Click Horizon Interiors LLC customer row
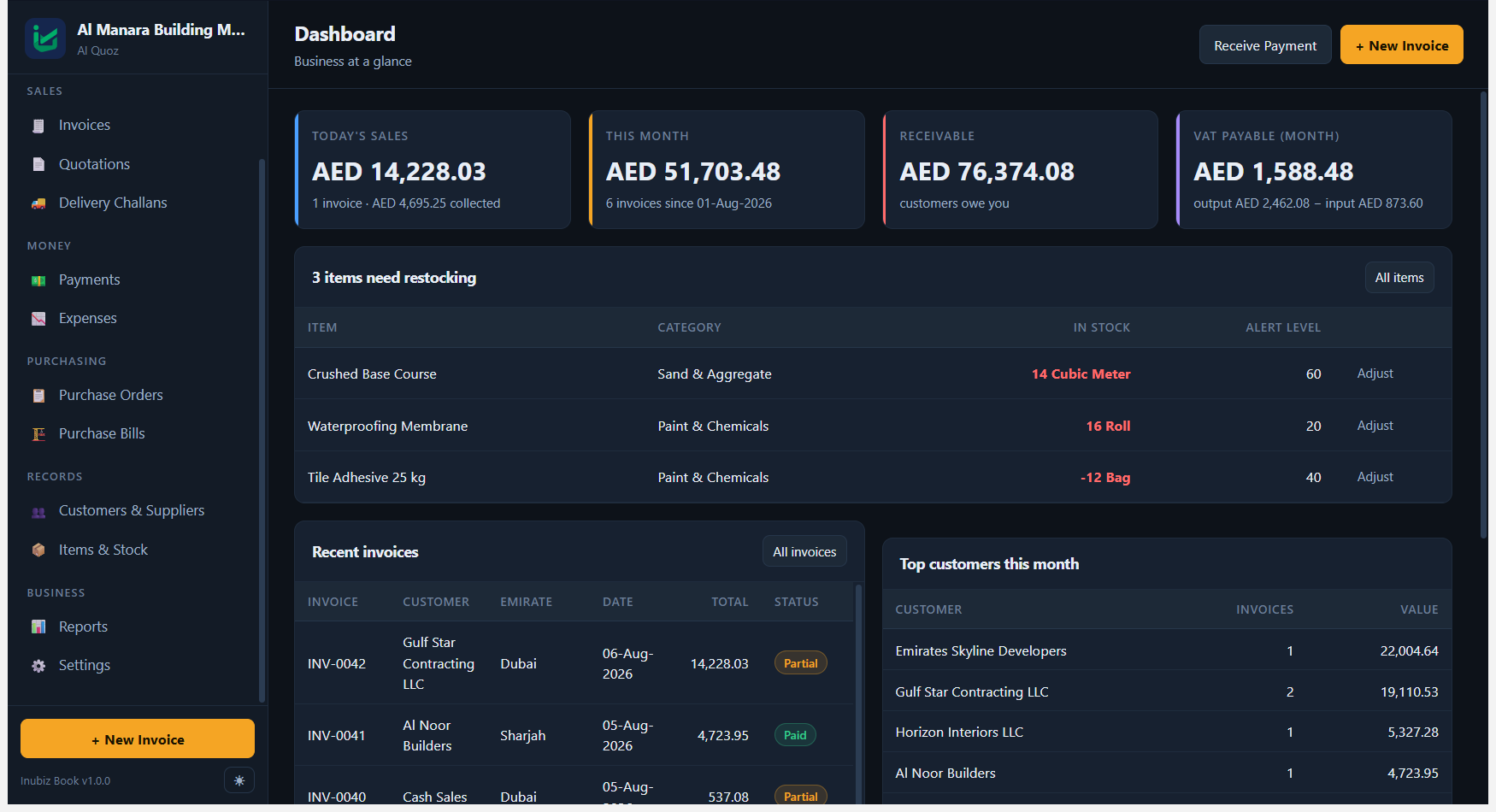Image resolution: width=1496 pixels, height=812 pixels. tap(1167, 732)
